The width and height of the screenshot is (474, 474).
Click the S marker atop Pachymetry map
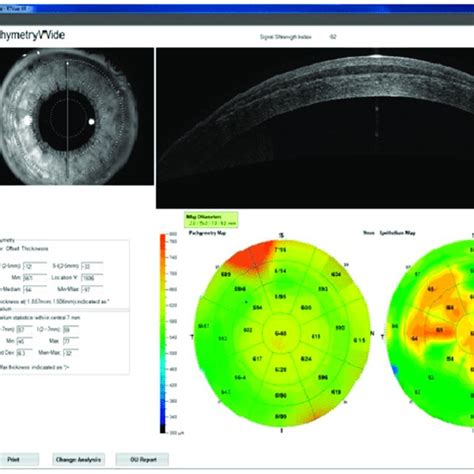tap(282, 236)
